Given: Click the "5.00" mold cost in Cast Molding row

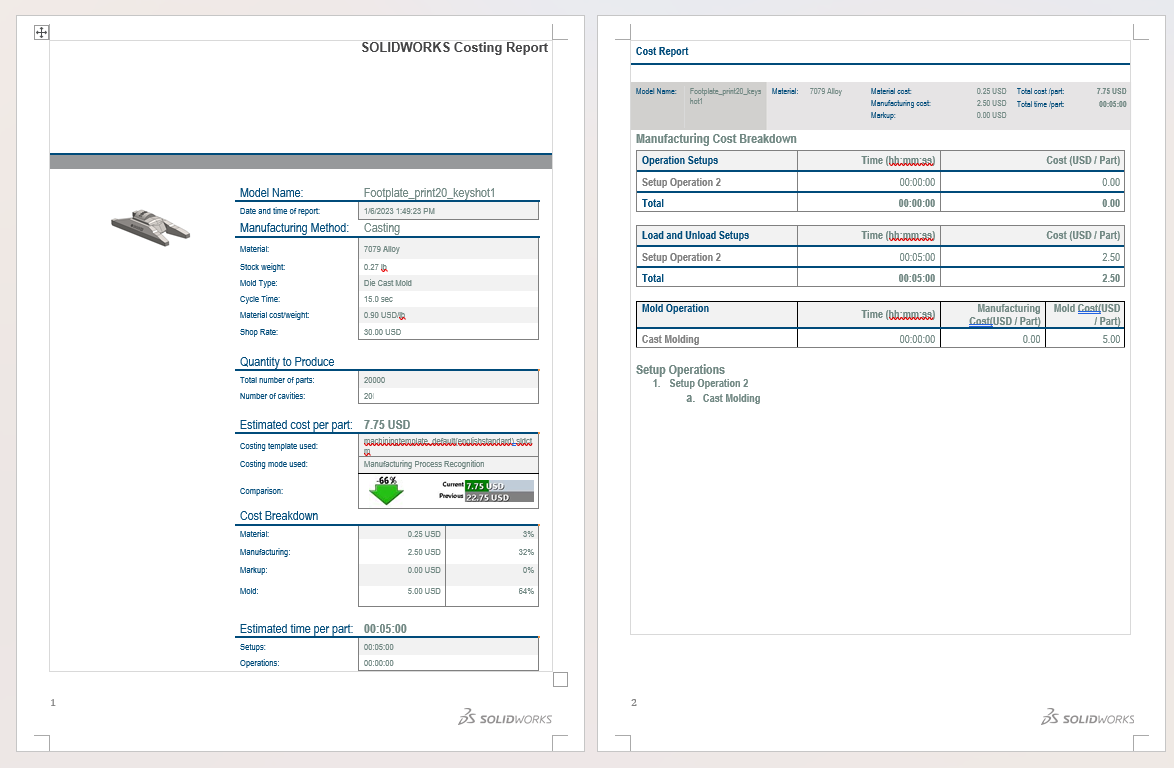Looking at the screenshot, I should 1112,340.
